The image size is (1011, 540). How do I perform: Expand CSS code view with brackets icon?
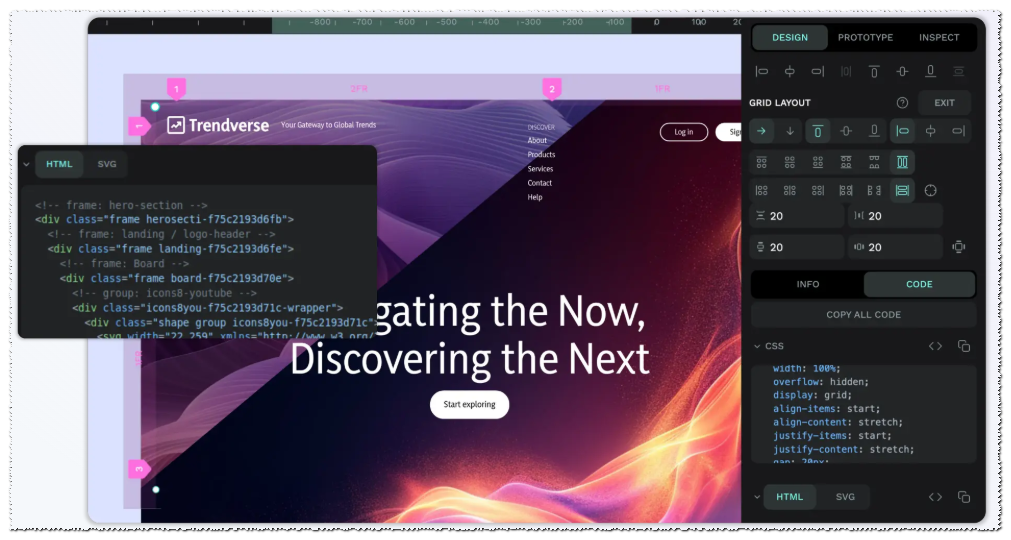click(935, 346)
